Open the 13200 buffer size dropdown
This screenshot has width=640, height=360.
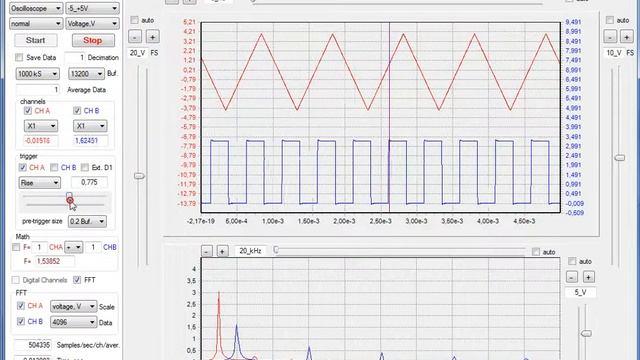pos(87,74)
